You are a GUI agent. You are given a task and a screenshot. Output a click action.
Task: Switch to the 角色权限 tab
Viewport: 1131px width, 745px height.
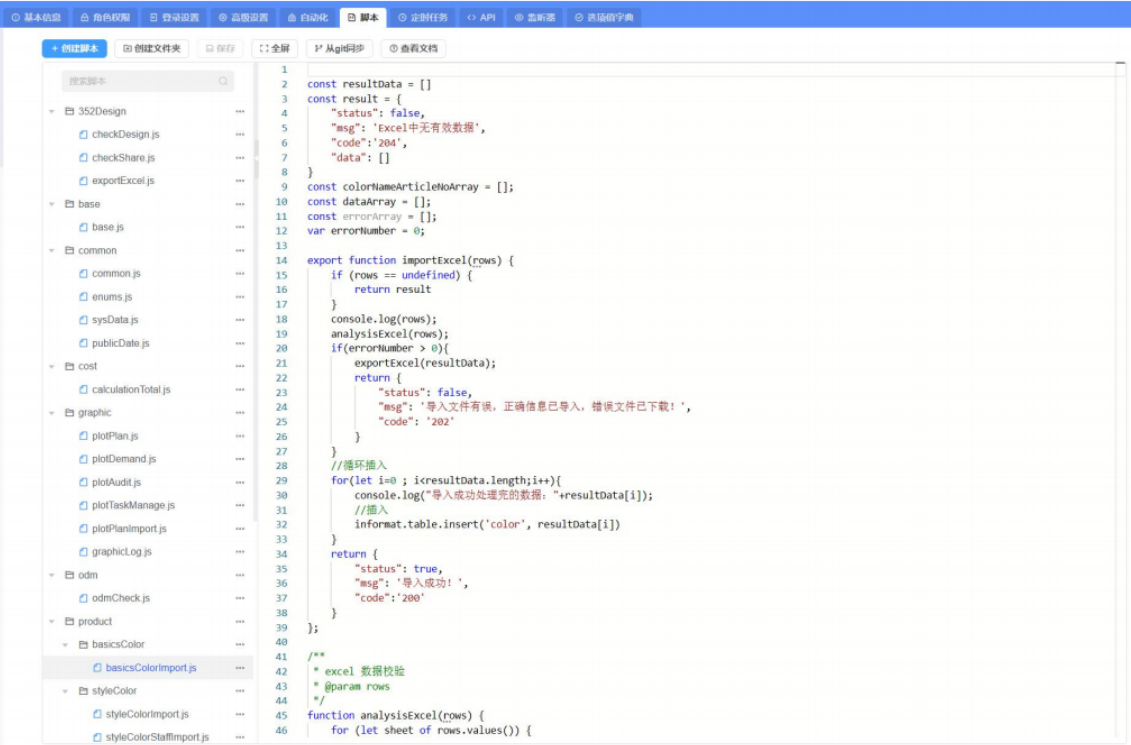(x=105, y=17)
